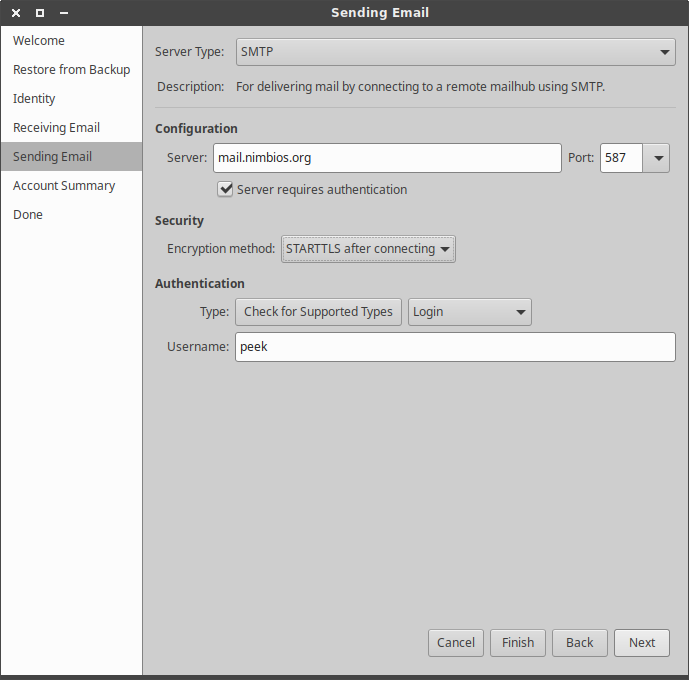Select Restore from Backup in sidebar
Viewport: 689px width, 680px height.
tap(71, 70)
